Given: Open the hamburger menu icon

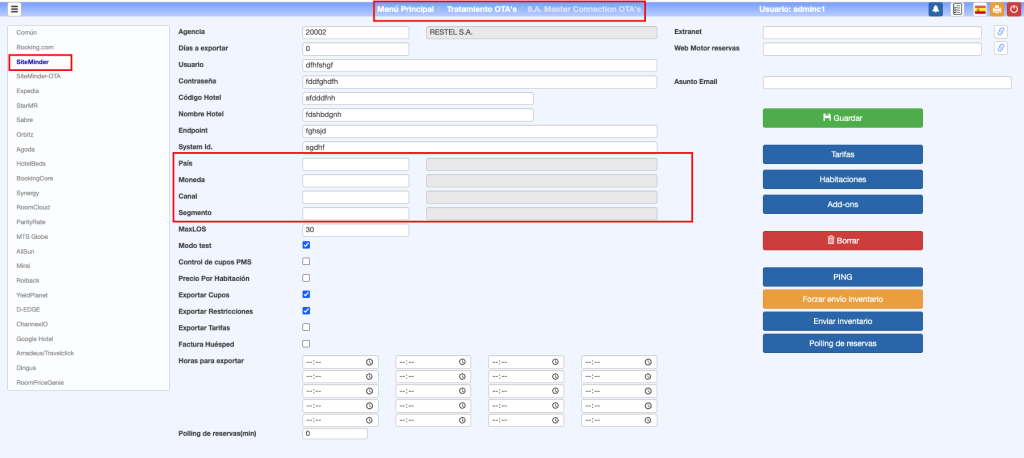Looking at the screenshot, I should 14,9.
